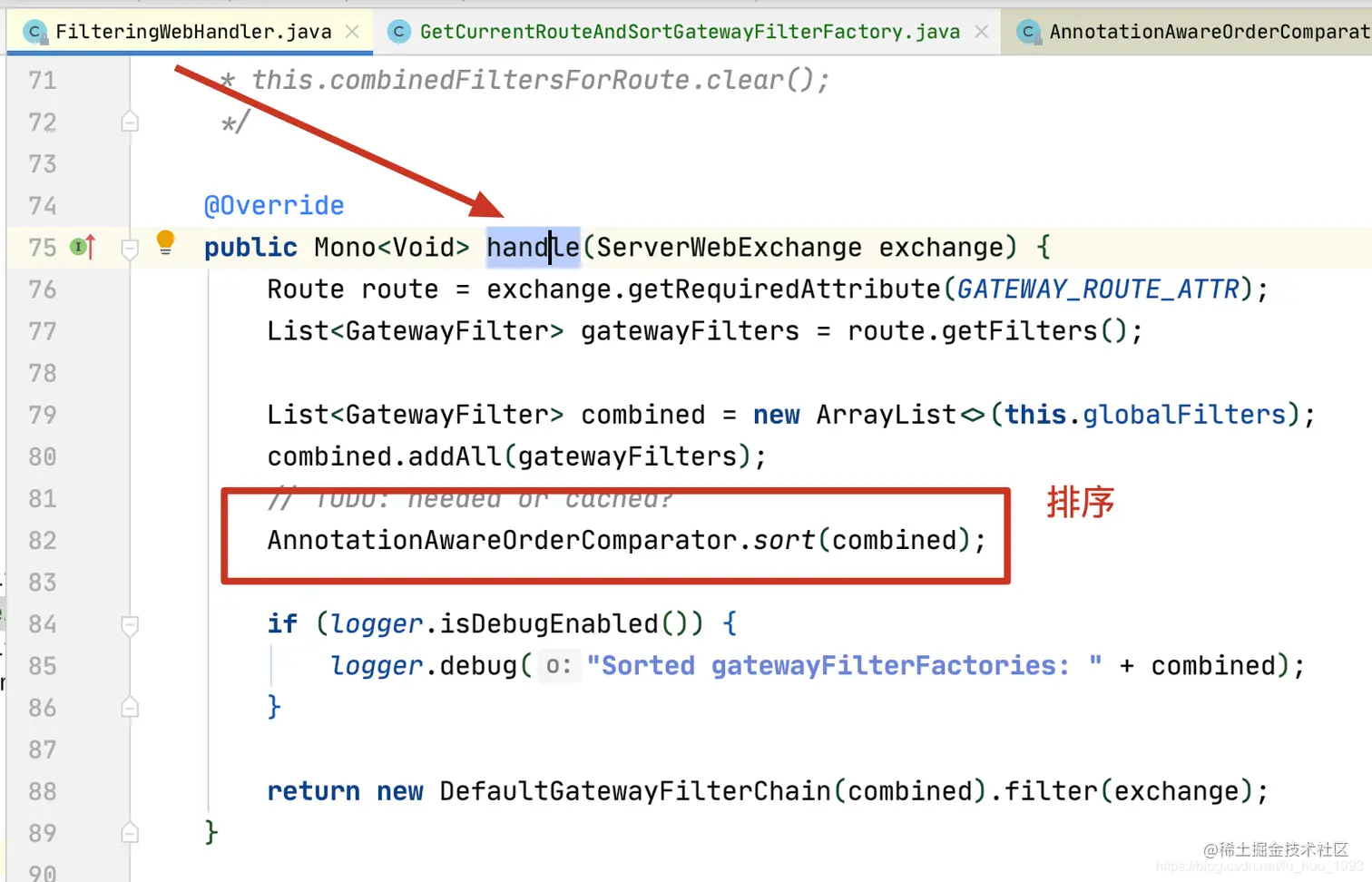Click ServerWebExchange parameter type on line 75
The image size is (1372, 882).
click(x=729, y=248)
